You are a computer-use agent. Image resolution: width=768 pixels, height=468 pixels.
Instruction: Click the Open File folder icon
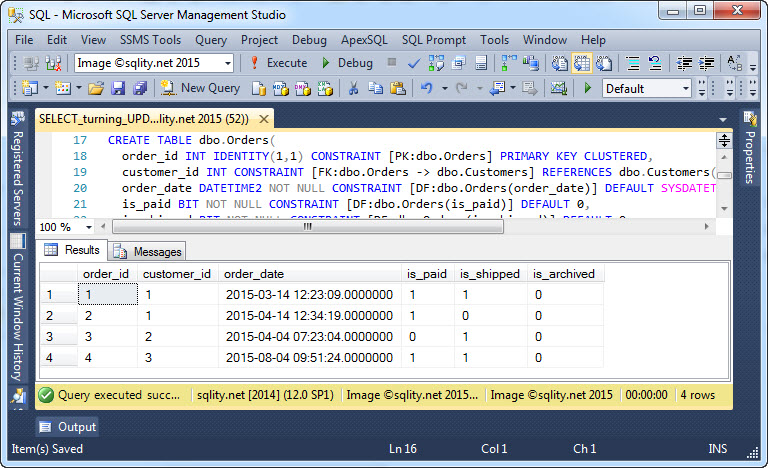pos(97,88)
